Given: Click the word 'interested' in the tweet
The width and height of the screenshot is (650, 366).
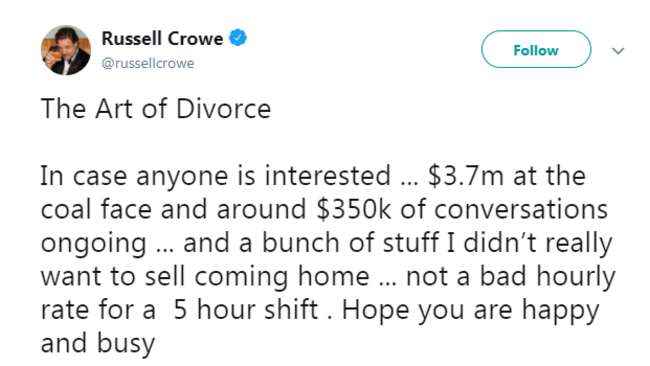Looking at the screenshot, I should [x=328, y=175].
